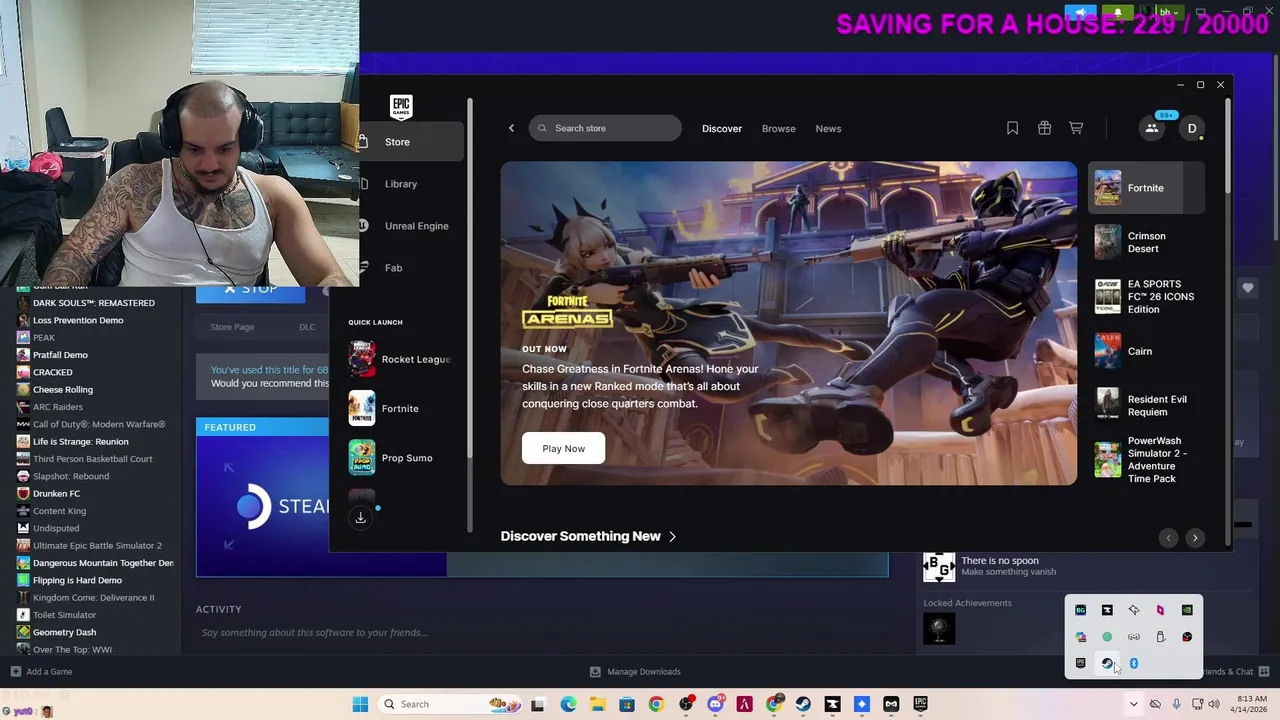Select Cairn in the featured list
1280x720 pixels.
pos(1146,351)
